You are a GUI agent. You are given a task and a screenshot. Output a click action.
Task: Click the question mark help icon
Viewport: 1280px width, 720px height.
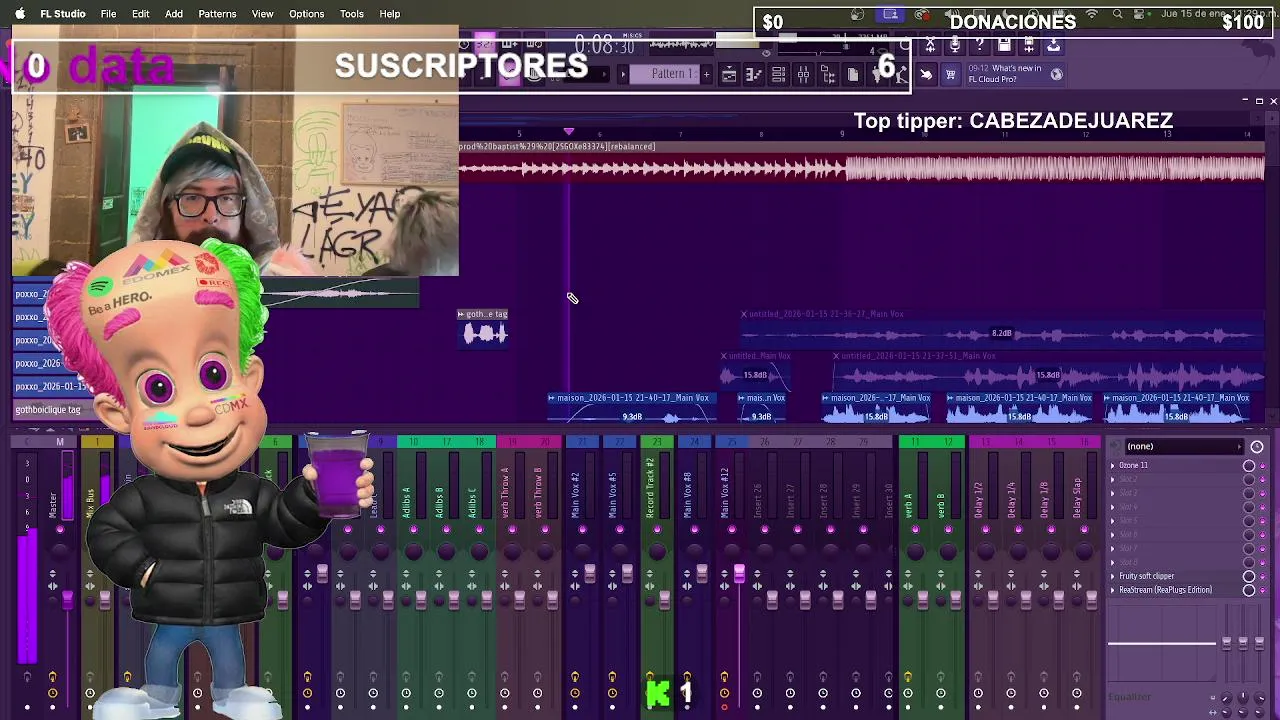(979, 45)
